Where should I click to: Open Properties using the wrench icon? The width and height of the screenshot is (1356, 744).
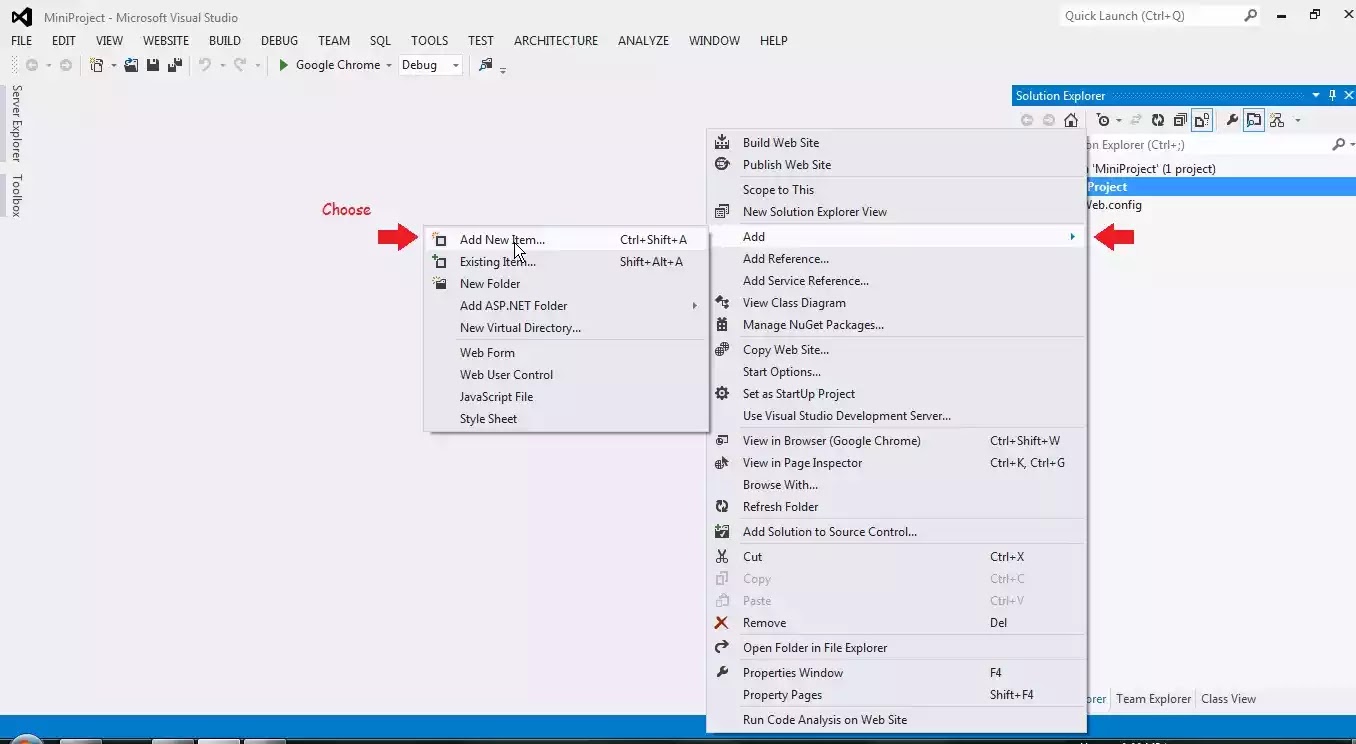click(1232, 120)
